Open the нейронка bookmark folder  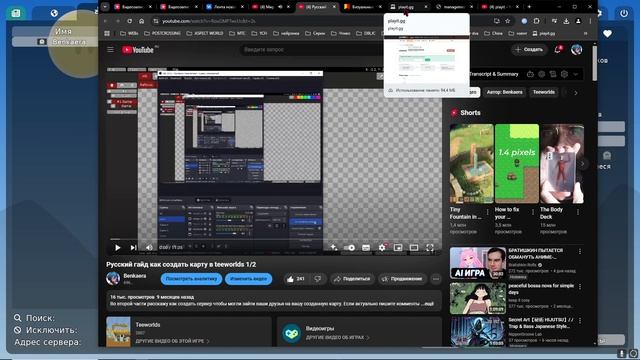click(x=286, y=33)
